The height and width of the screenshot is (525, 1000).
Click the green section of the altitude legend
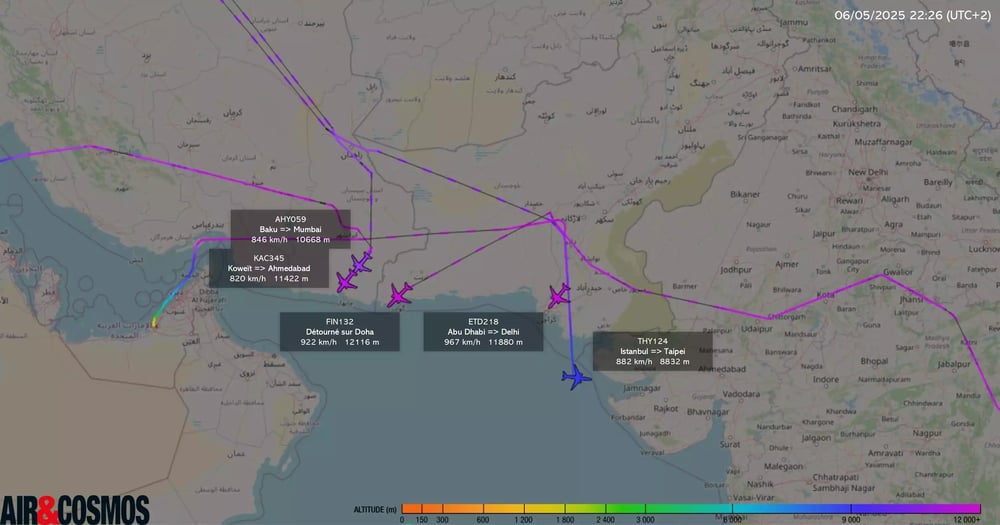click(625, 508)
